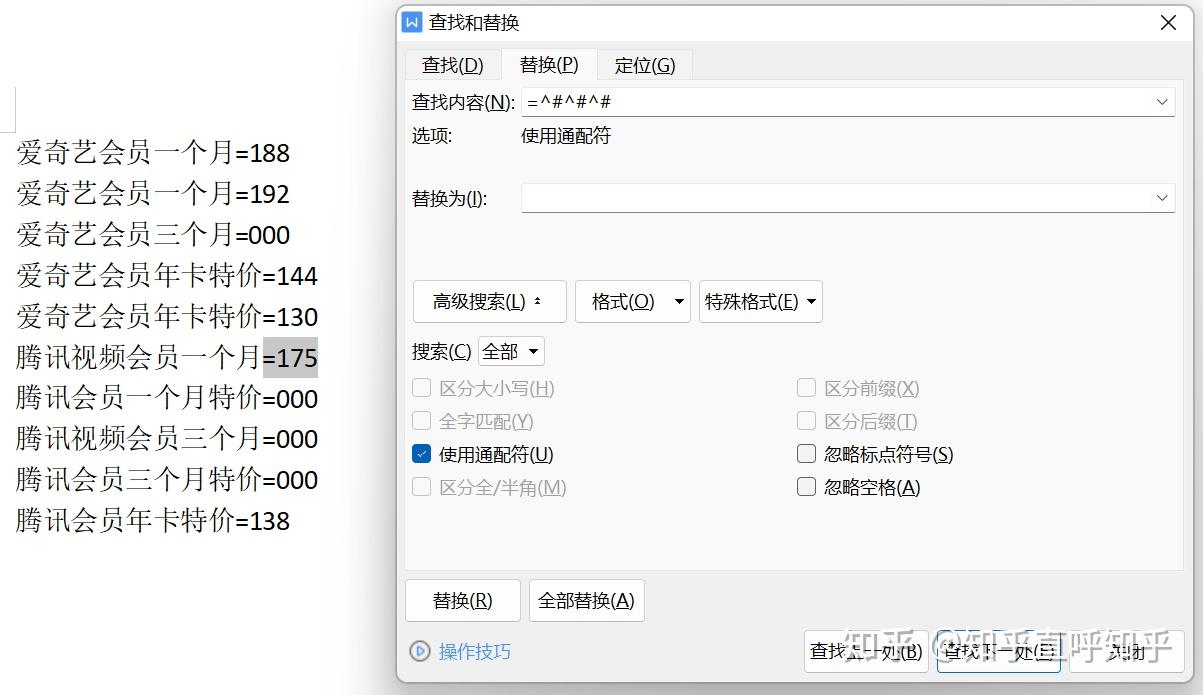Viewport: 1203px width, 695px height.
Task: Click the line 爱奇艺会员一个月=192
Action: [x=153, y=194]
